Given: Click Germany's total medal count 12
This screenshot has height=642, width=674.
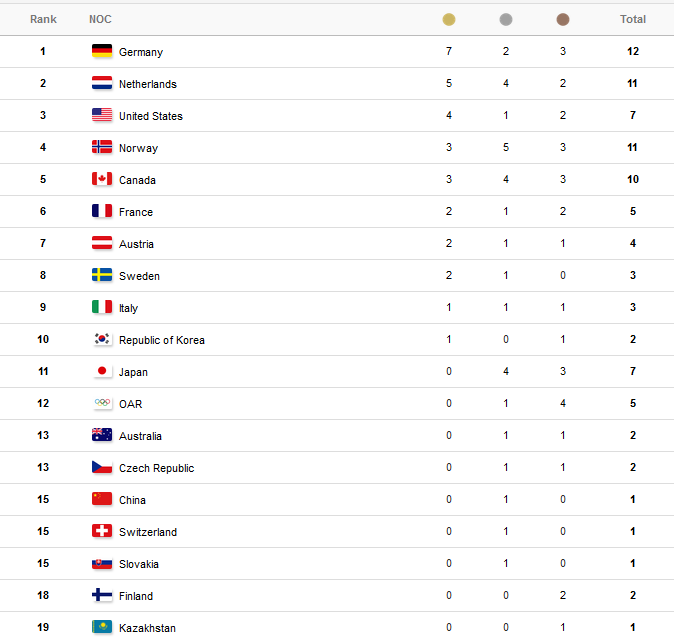Looking at the screenshot, I should point(633,51).
